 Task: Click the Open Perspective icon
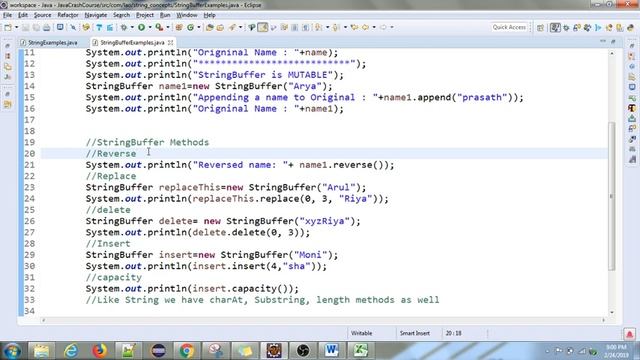pos(540,28)
